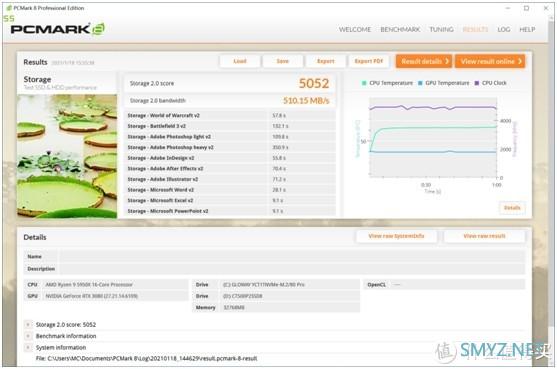557x369 pixels.
Task: Switch to the Benchmark tab
Action: [x=400, y=29]
